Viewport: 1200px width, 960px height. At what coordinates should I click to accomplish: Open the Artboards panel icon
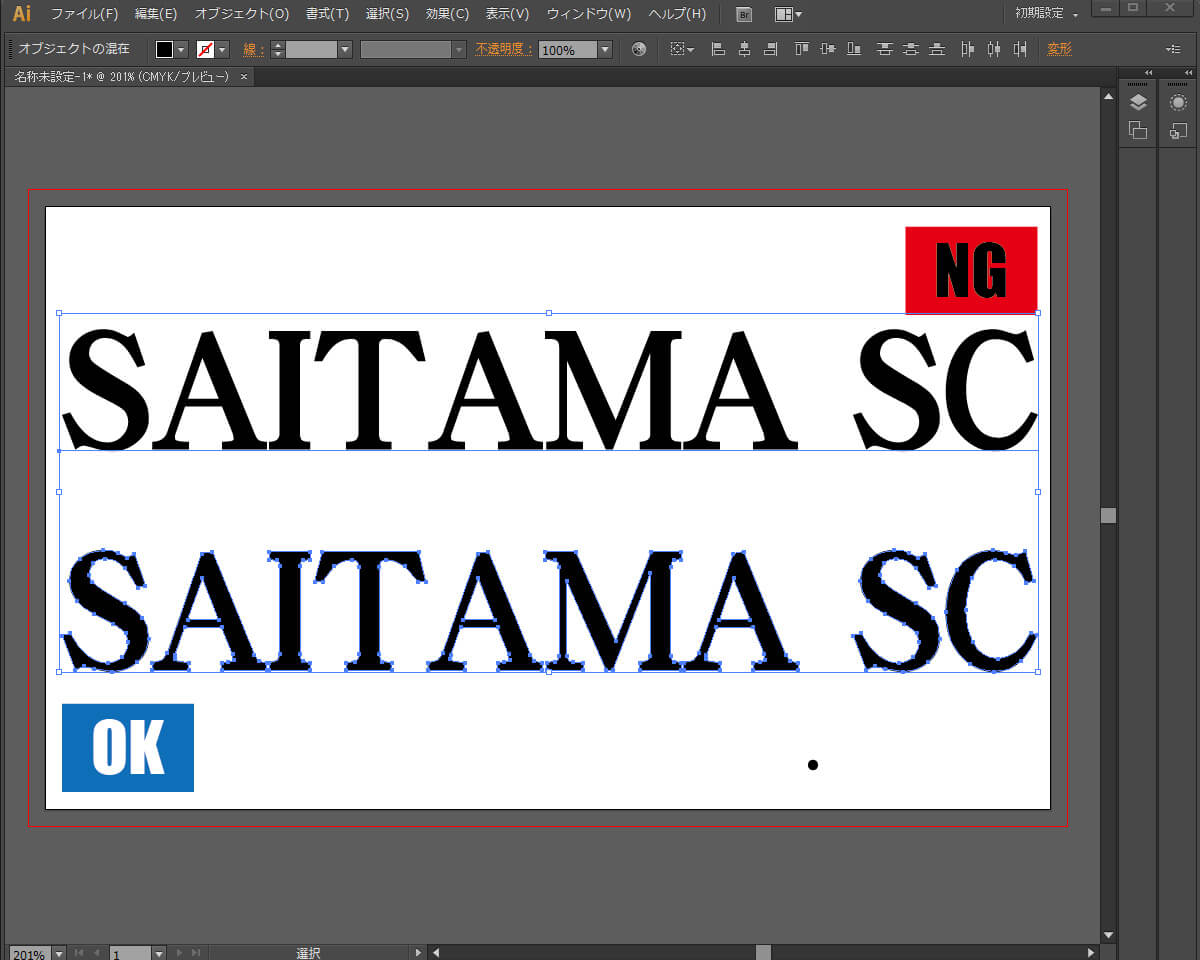tap(1138, 130)
